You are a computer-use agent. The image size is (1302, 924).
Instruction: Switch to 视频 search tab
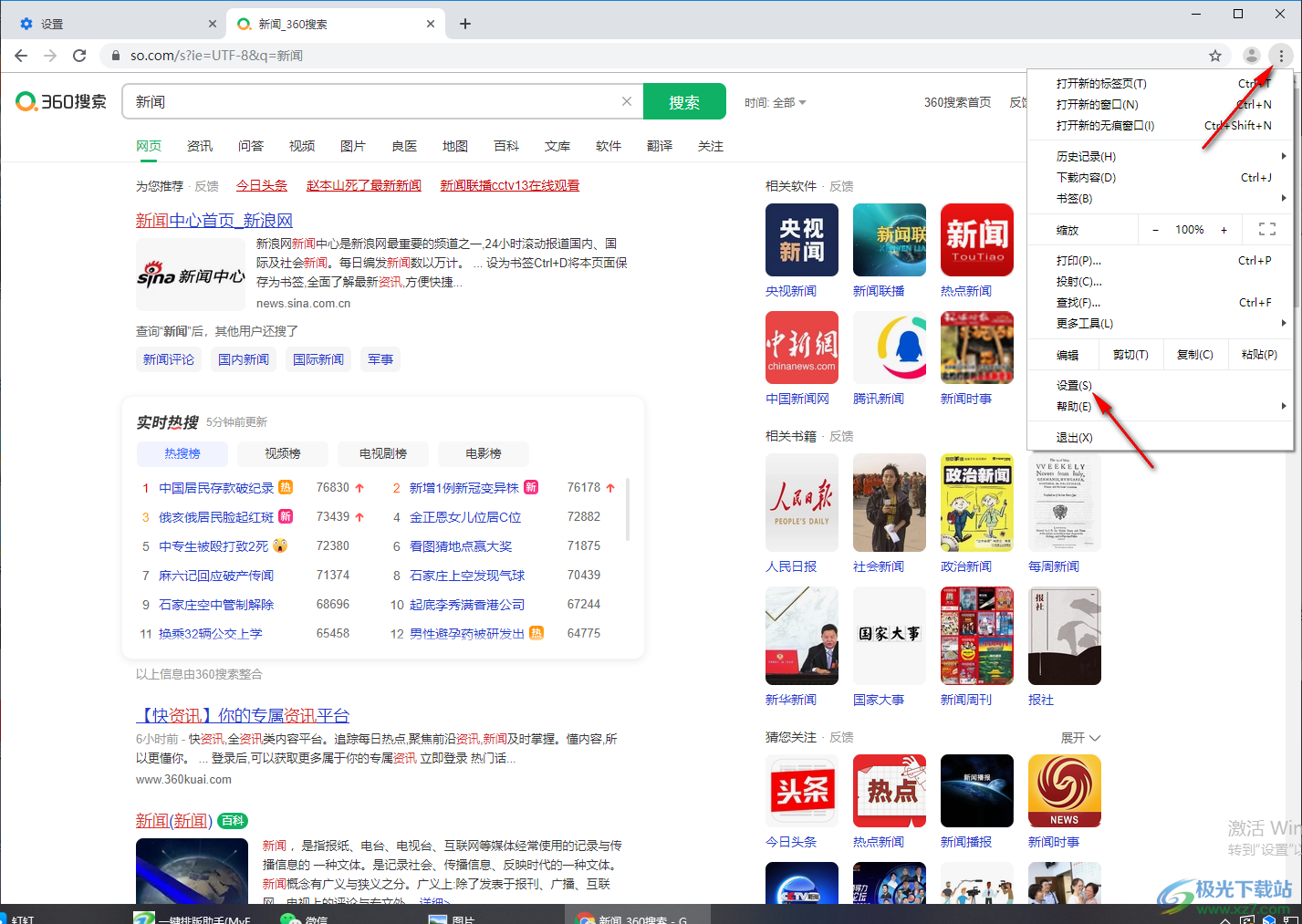point(302,146)
